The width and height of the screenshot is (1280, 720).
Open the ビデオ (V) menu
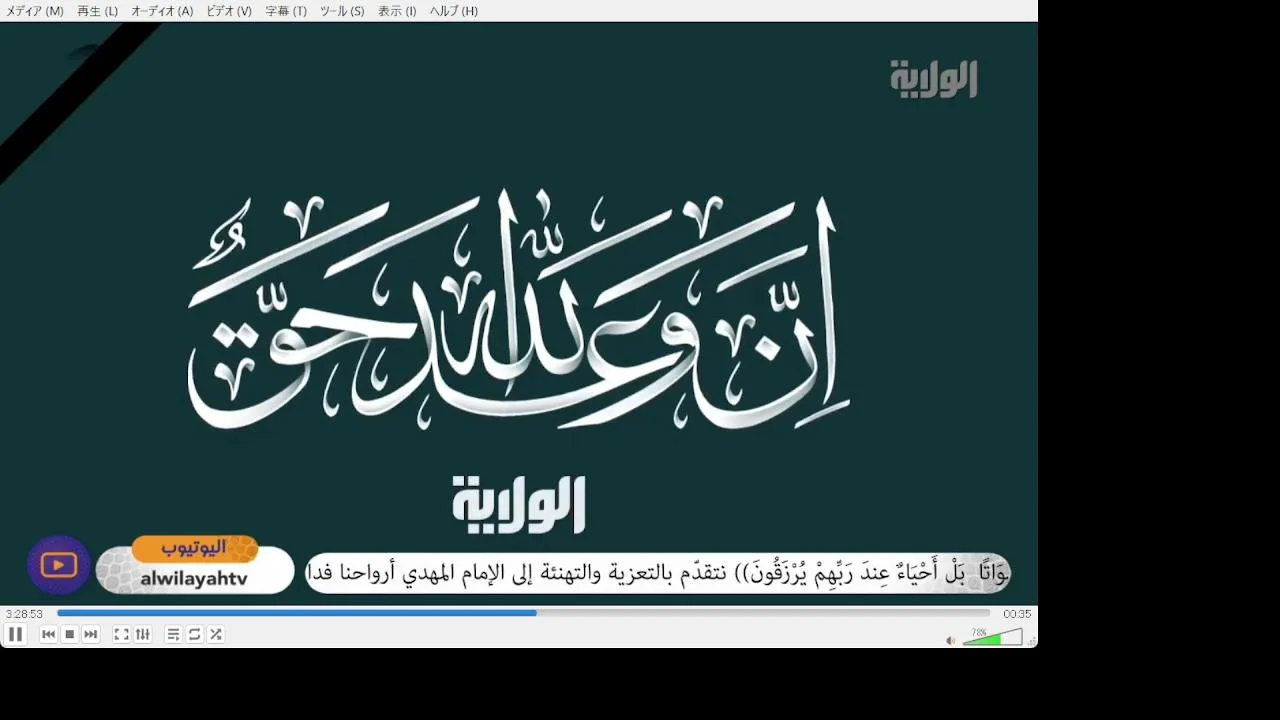tap(229, 11)
